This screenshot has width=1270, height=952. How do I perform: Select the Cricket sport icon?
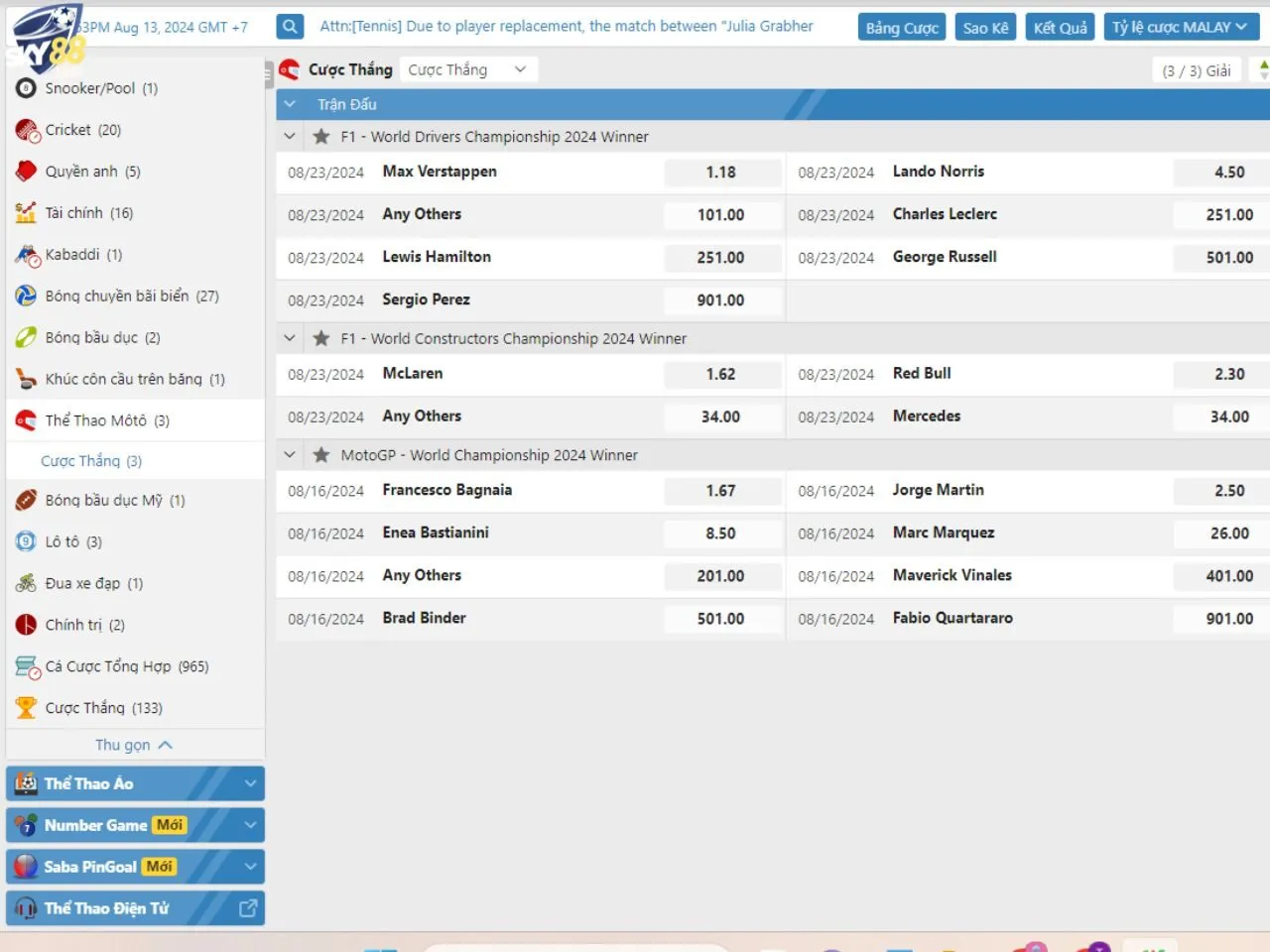click(x=27, y=130)
